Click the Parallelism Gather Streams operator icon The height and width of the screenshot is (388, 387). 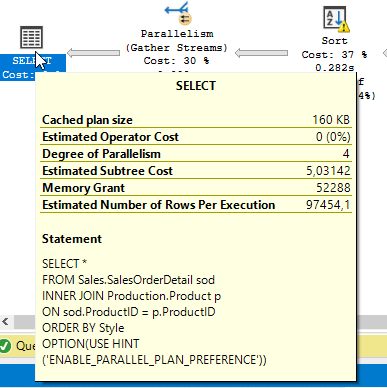pos(178,13)
